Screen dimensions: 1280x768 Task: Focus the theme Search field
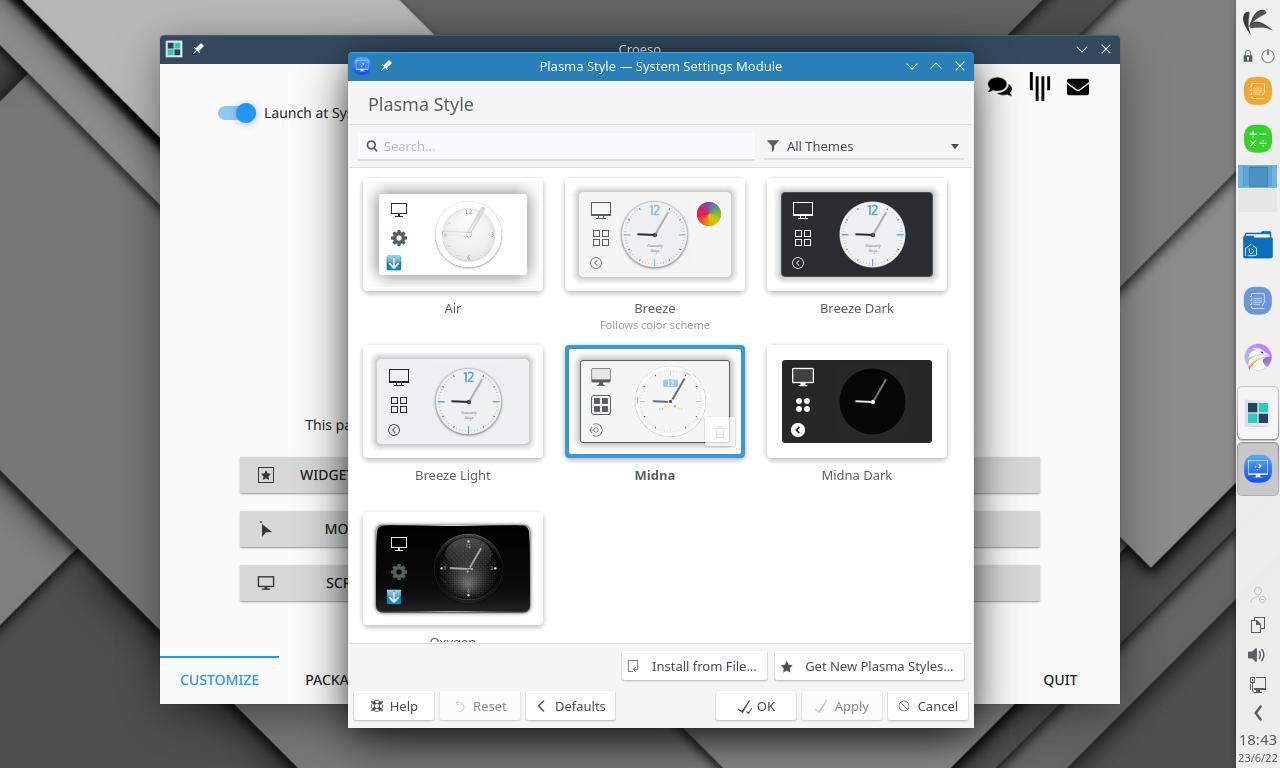pos(556,146)
